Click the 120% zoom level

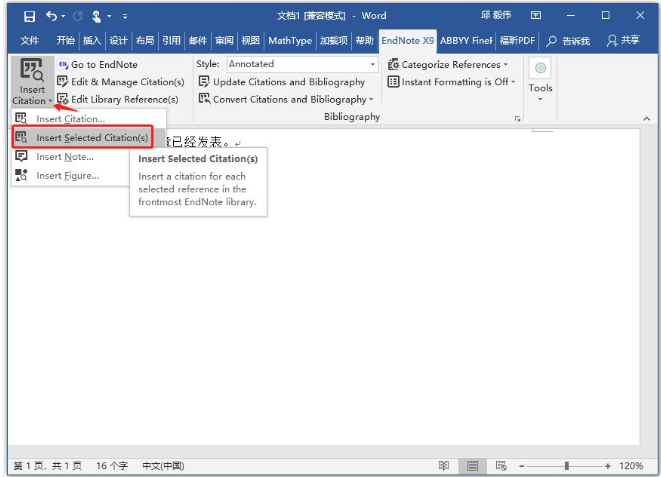pyautogui.click(x=631, y=466)
